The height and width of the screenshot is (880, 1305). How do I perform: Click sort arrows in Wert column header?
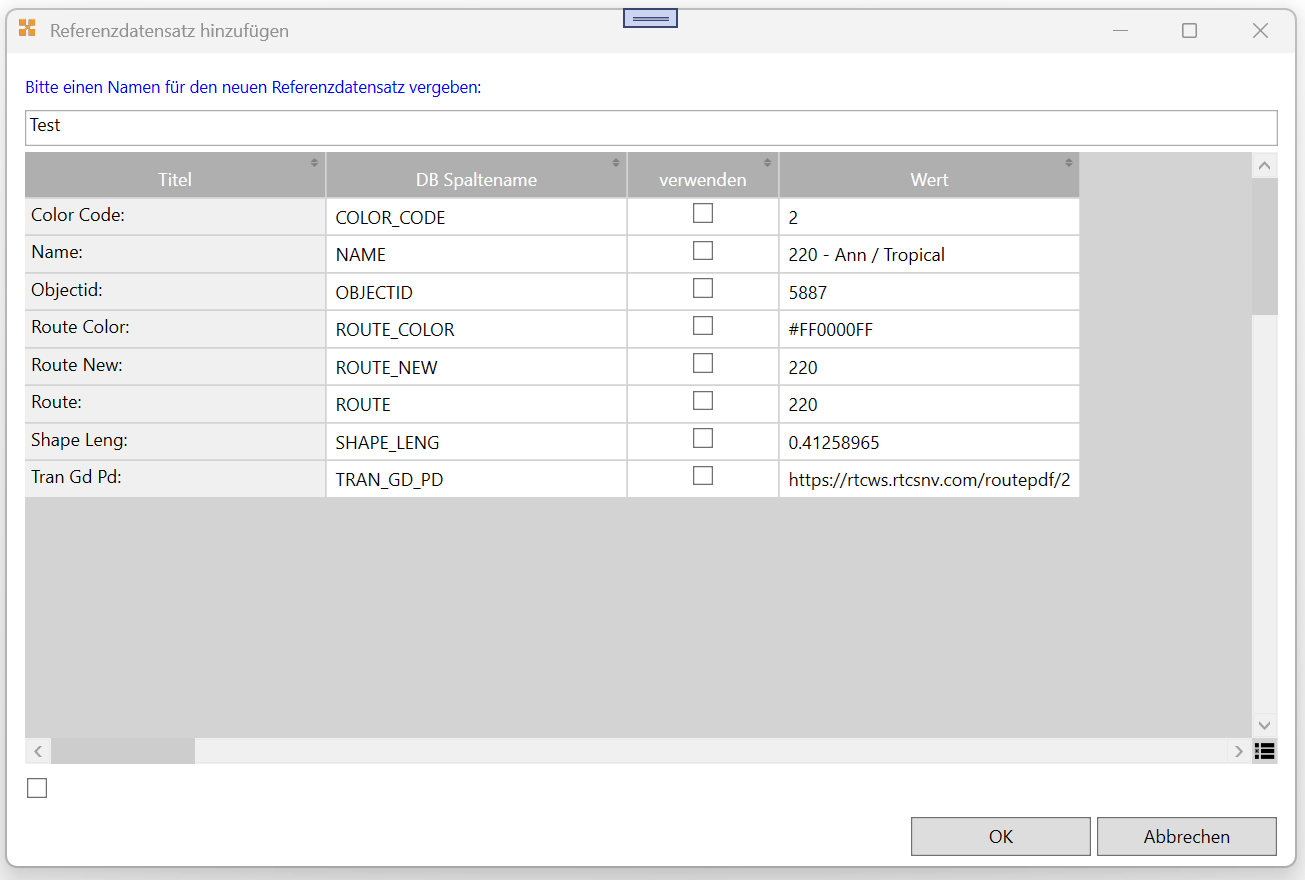(x=1069, y=162)
